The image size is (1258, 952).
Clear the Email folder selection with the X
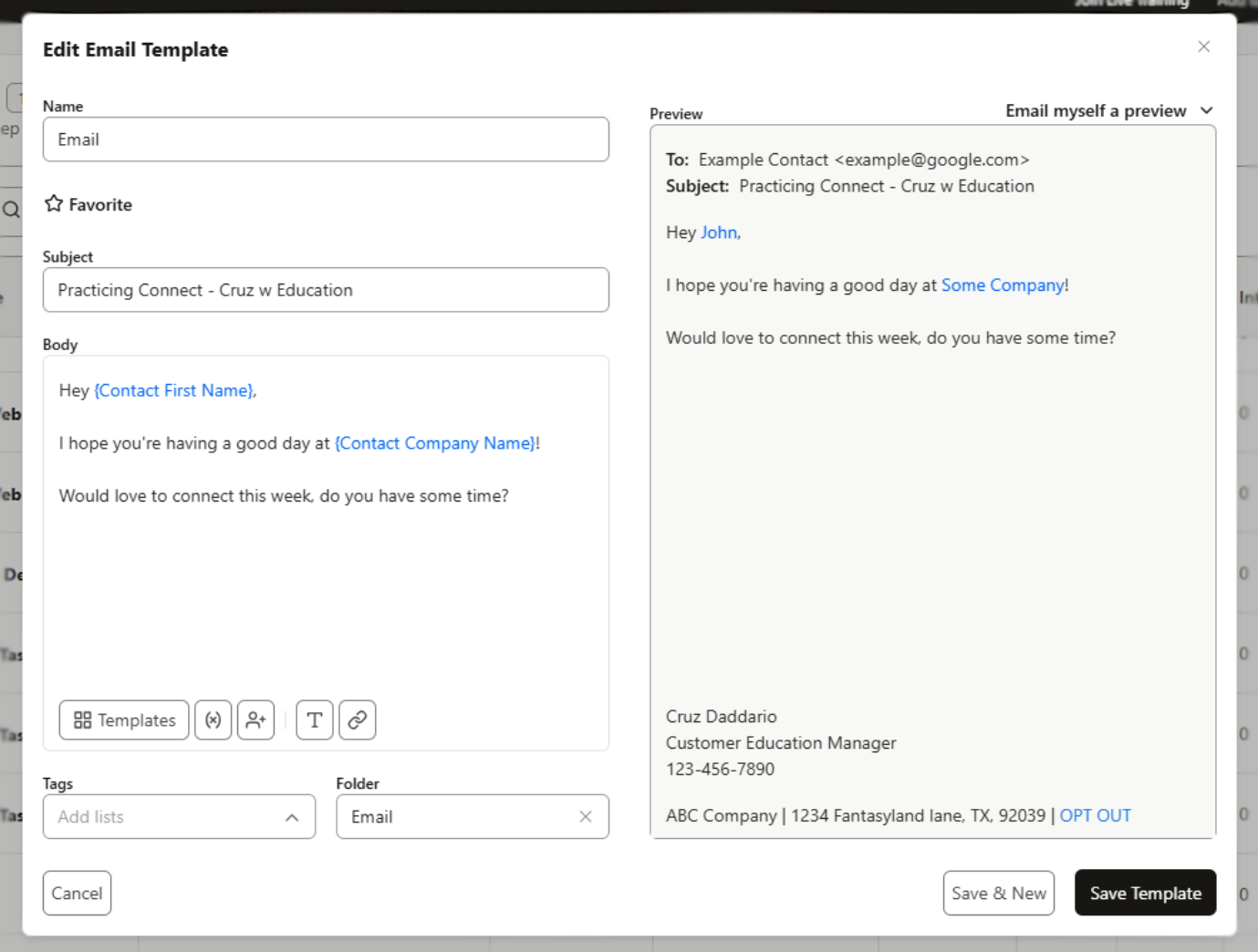coord(585,817)
